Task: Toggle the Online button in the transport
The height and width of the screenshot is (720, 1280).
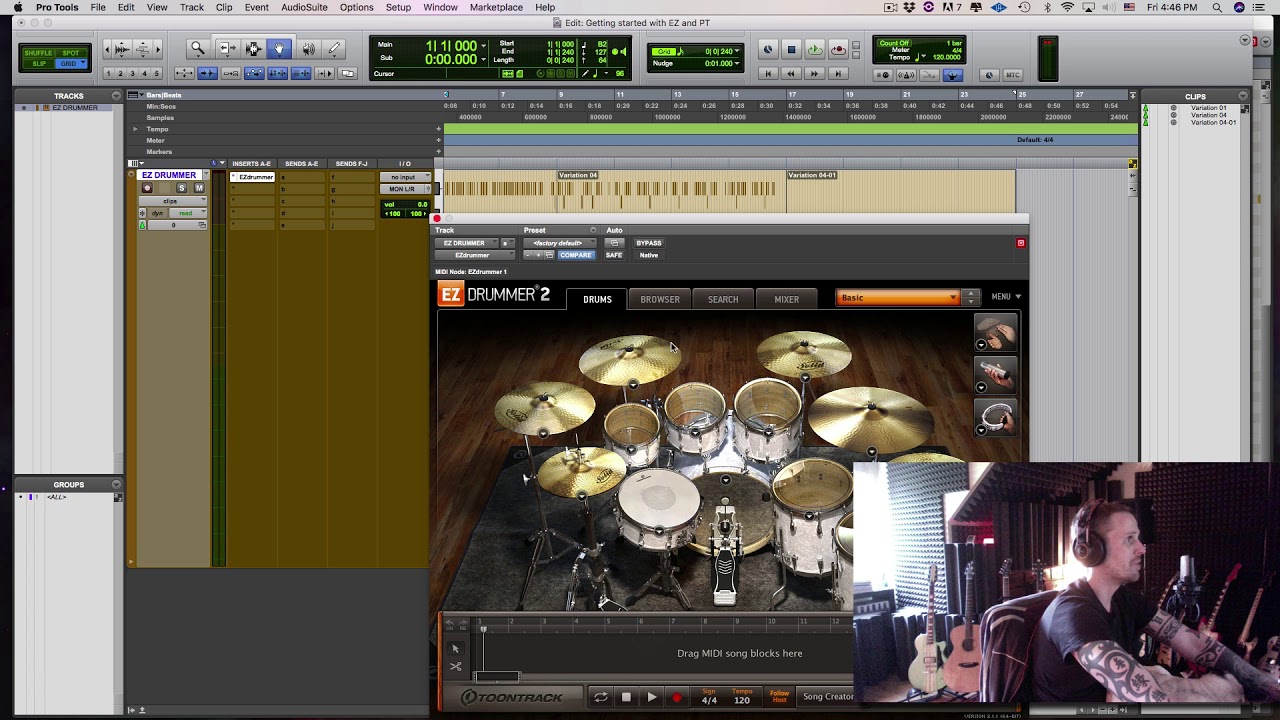Action: 768,50
